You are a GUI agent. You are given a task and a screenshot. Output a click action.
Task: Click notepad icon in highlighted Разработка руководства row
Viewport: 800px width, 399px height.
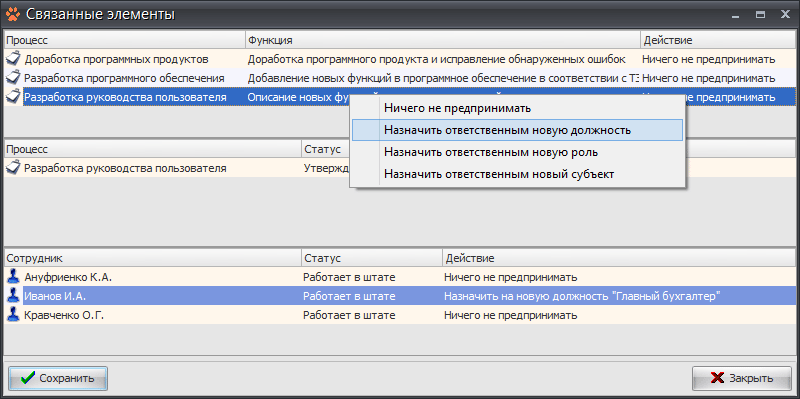pyautogui.click(x=14, y=96)
